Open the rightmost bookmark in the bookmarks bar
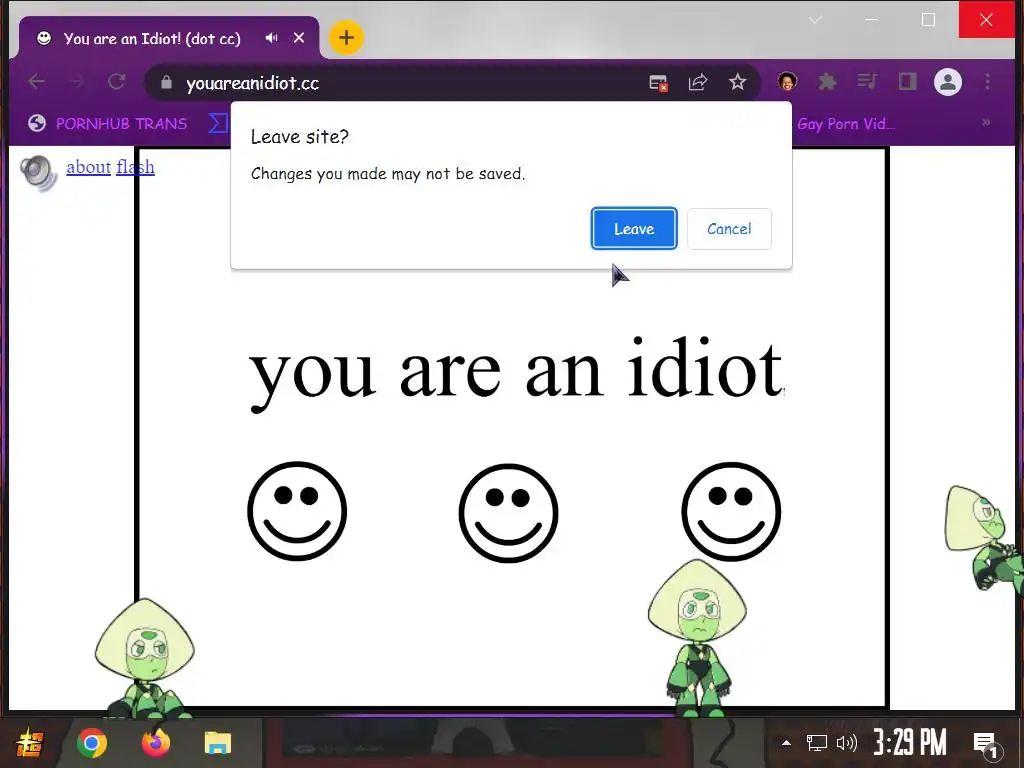This screenshot has width=1024, height=768. pyautogui.click(x=846, y=123)
